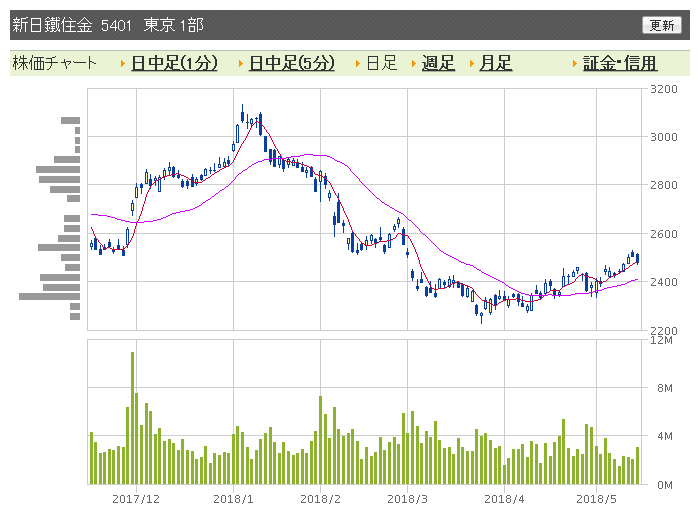The width and height of the screenshot is (698, 524).
Task: Click the 2018/2 date axis label
Action: pyautogui.click(x=320, y=499)
